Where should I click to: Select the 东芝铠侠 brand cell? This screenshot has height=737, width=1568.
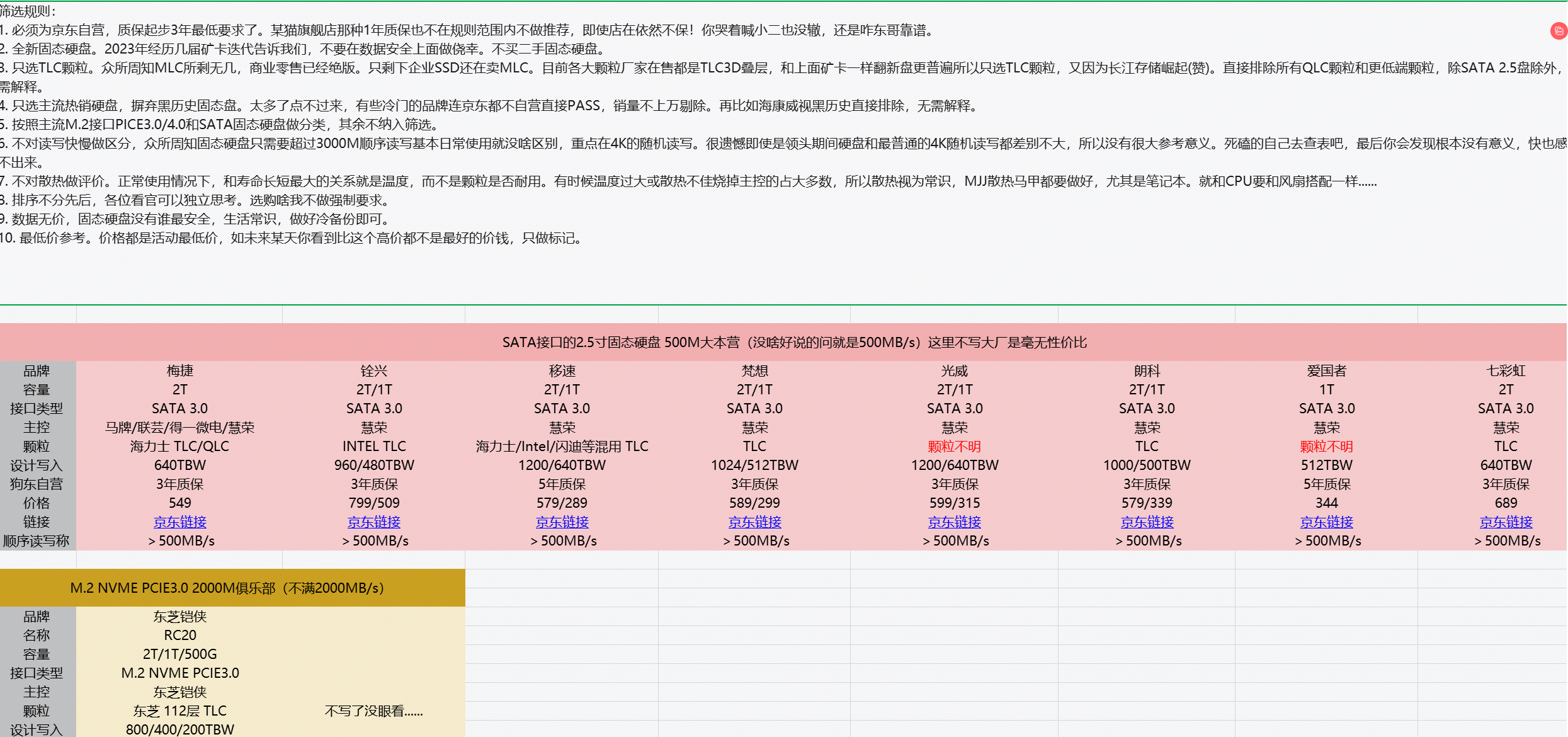click(179, 617)
